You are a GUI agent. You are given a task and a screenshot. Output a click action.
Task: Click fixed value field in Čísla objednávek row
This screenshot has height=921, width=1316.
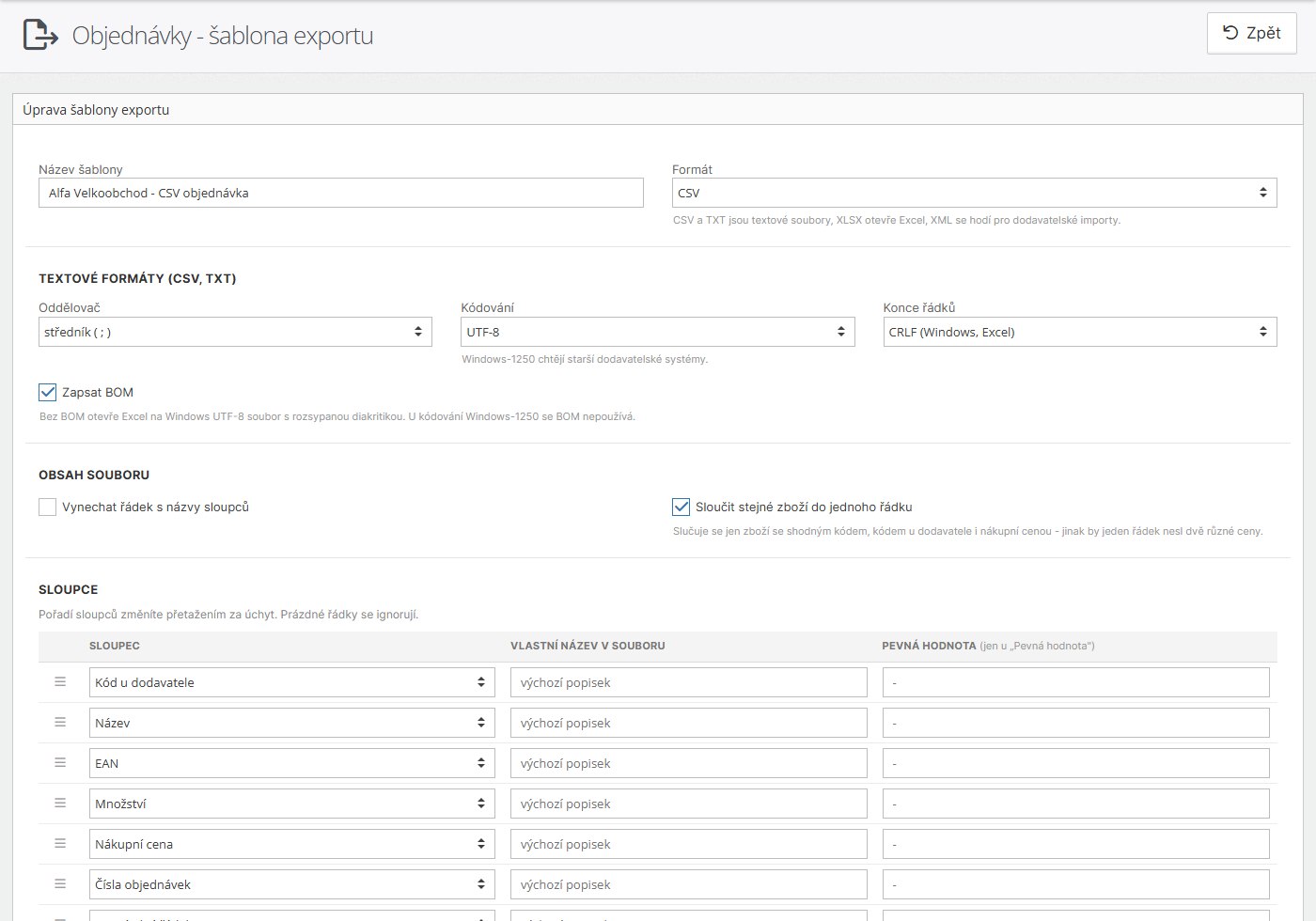[1076, 884]
